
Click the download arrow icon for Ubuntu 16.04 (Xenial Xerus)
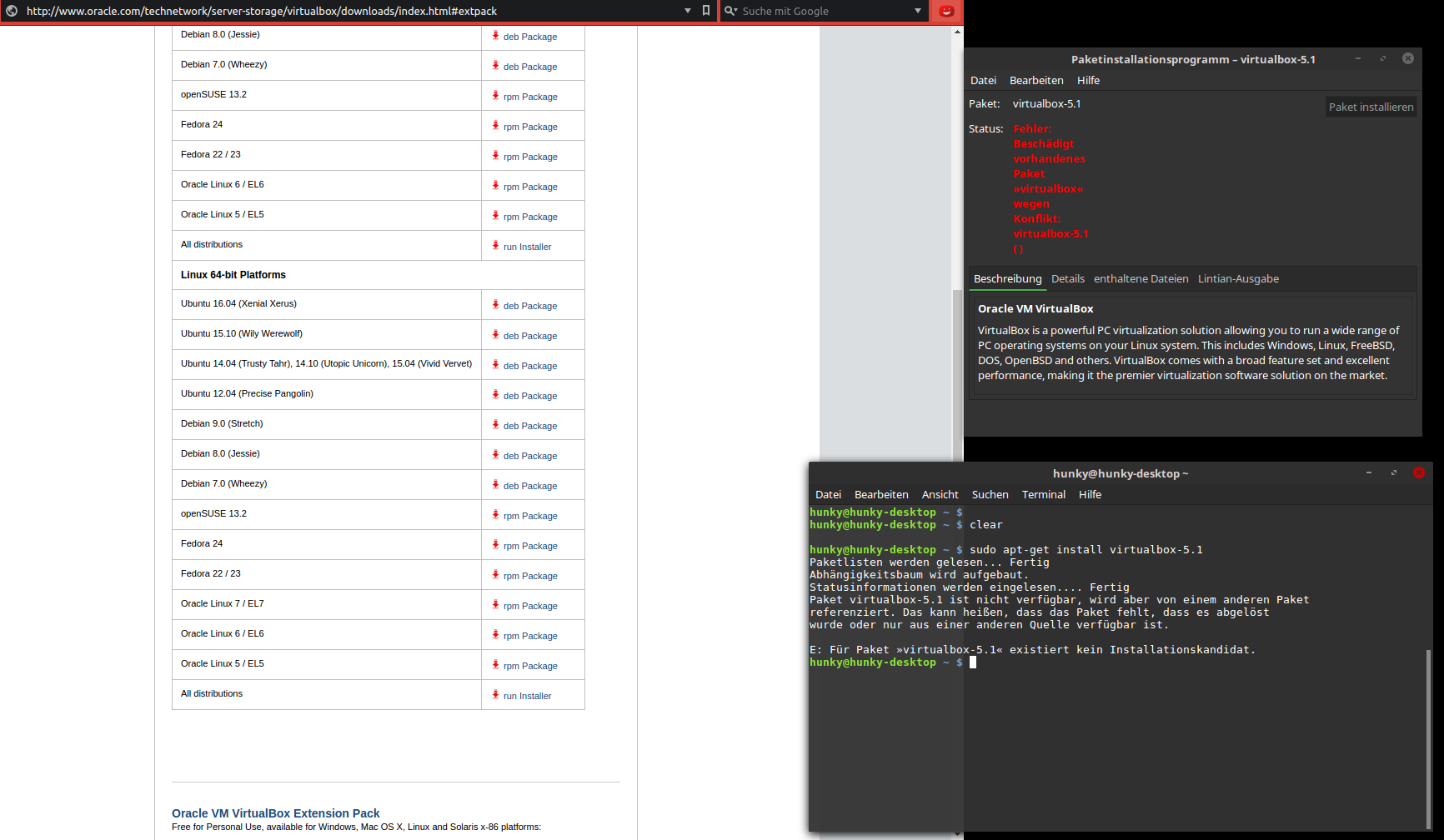495,304
